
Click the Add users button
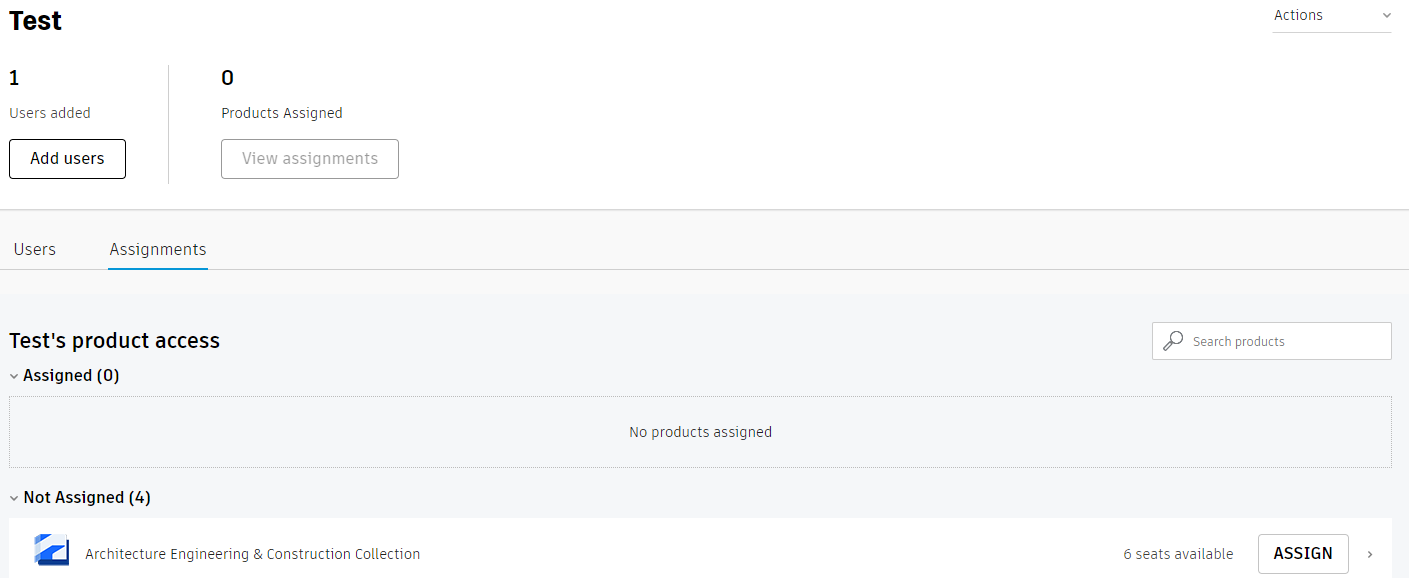[x=67, y=159]
